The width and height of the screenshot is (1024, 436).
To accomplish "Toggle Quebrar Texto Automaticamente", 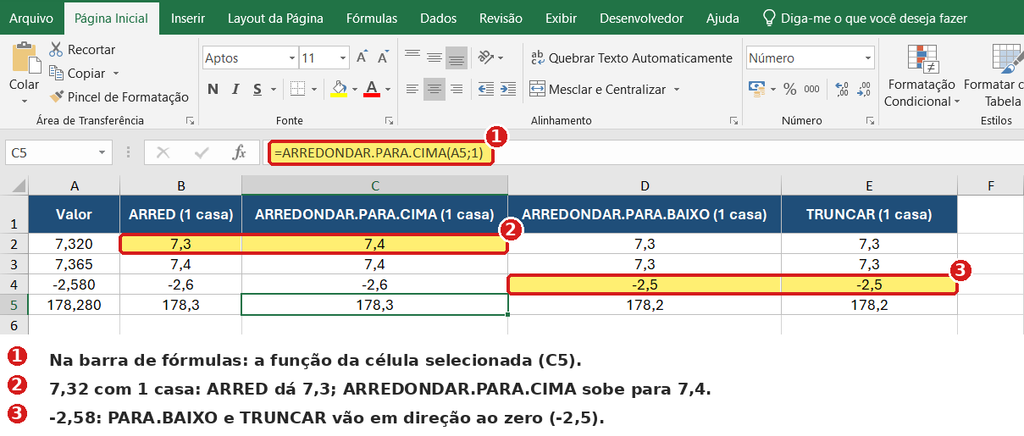I will [x=631, y=58].
